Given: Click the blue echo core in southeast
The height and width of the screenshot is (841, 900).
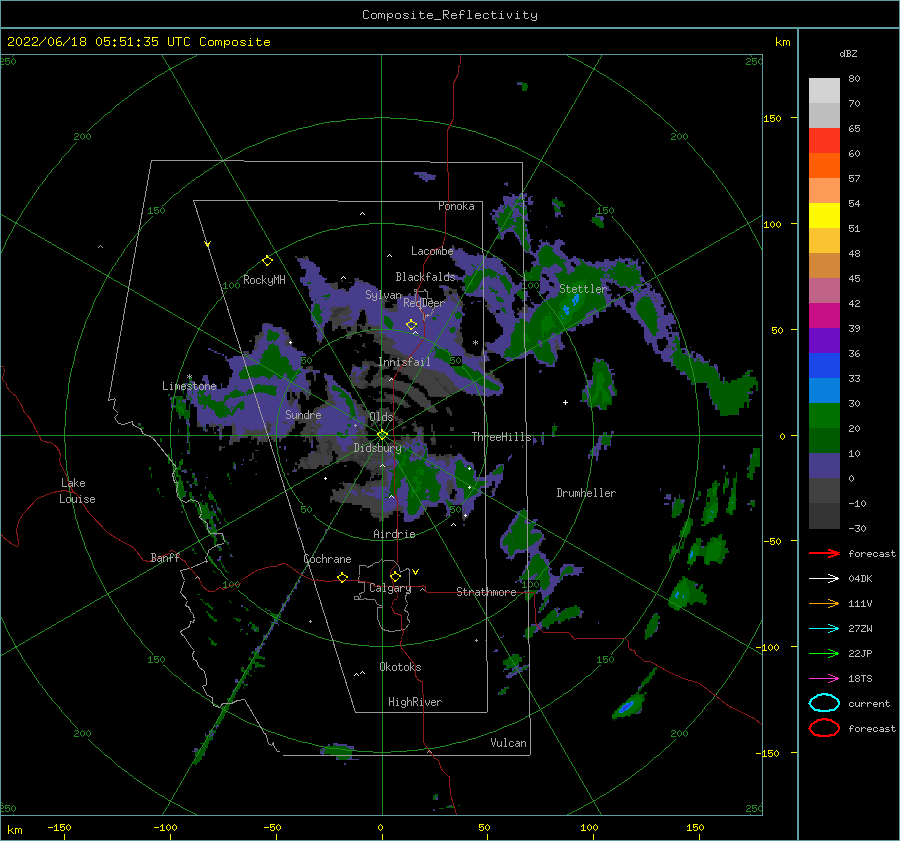Looking at the screenshot, I should (627, 706).
